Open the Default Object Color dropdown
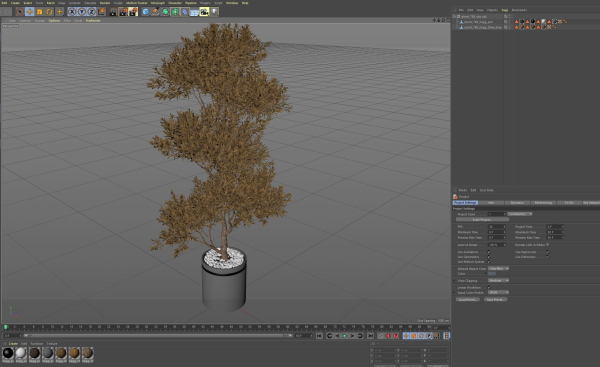 (x=498, y=269)
